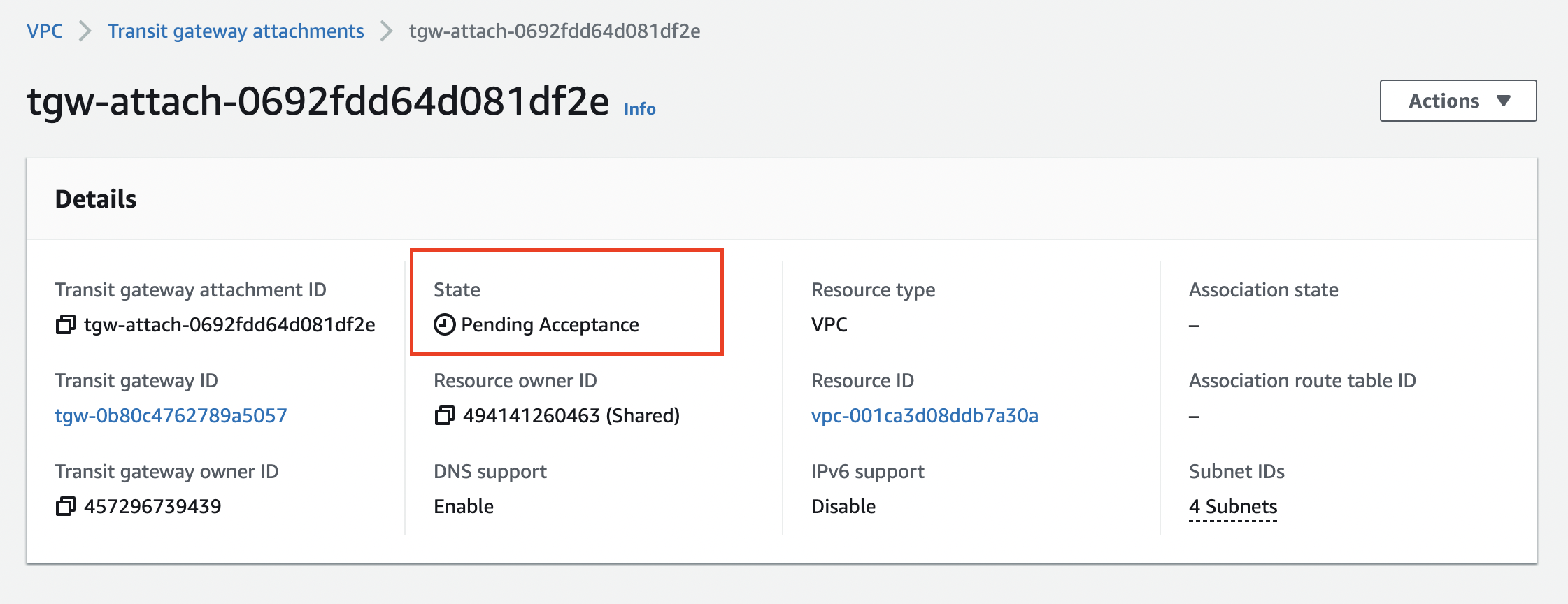Click the Actions dropdown arrow

tap(1504, 101)
